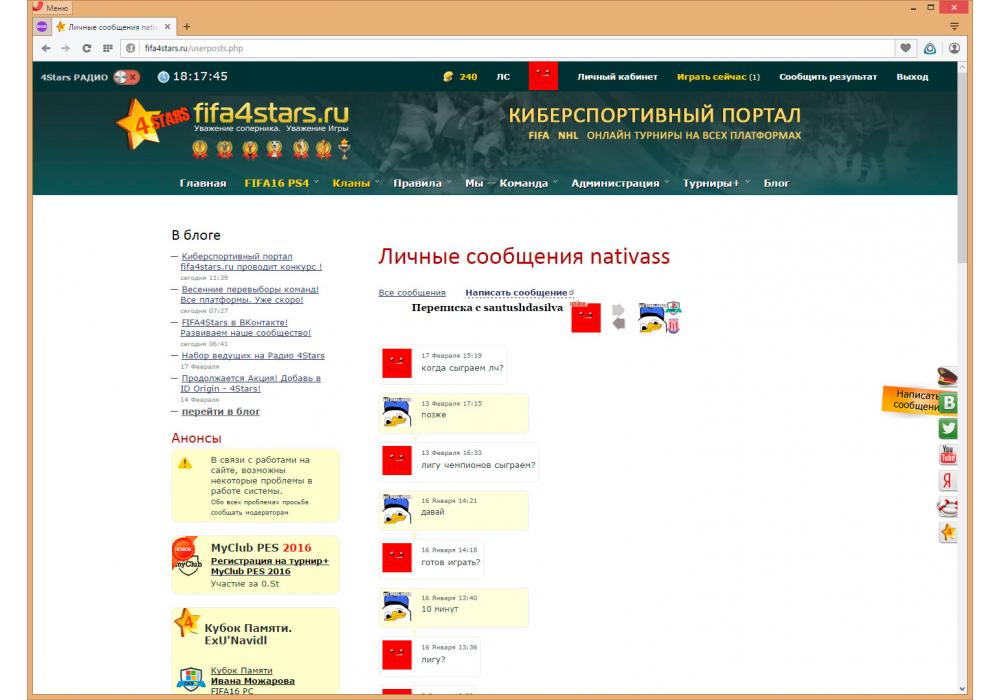Click duck avatar on message давай
The image size is (1000, 700).
coord(397,509)
